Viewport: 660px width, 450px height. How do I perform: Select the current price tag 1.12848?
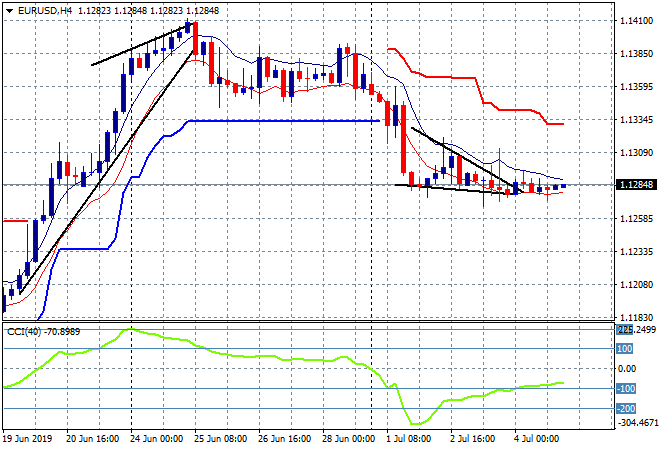pos(636,184)
